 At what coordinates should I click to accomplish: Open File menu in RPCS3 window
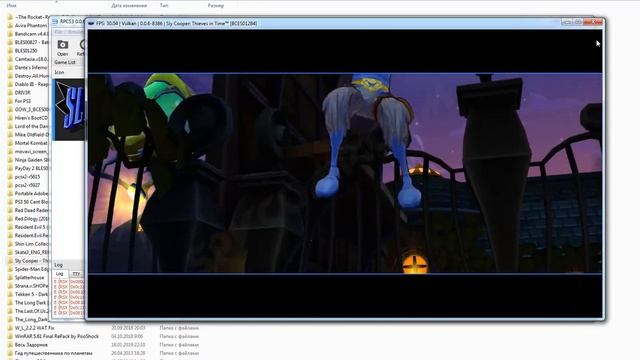coord(58,32)
